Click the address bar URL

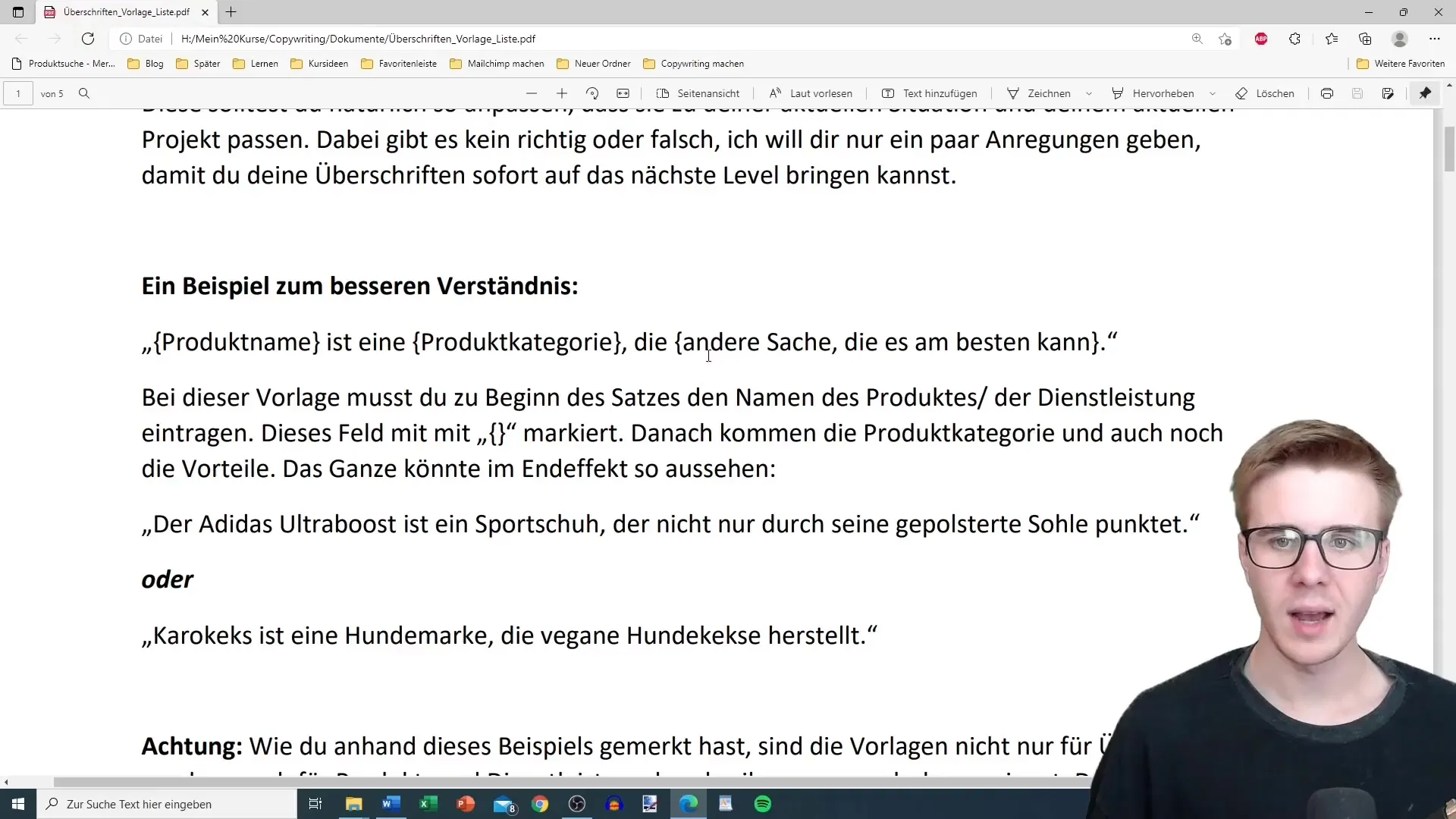pyautogui.click(x=358, y=39)
